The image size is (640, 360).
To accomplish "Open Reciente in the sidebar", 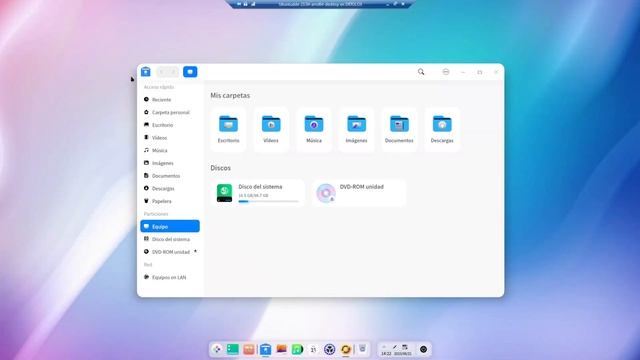I will 170,100.
